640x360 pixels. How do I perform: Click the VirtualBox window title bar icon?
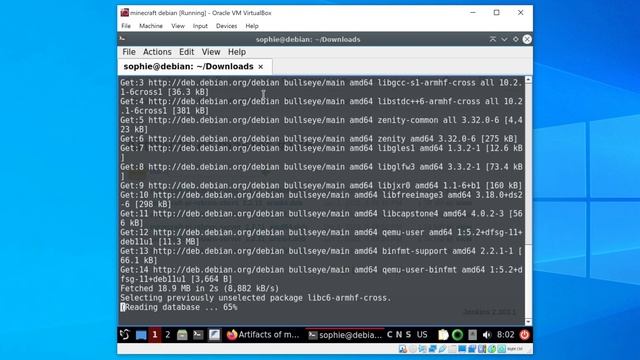(124, 13)
